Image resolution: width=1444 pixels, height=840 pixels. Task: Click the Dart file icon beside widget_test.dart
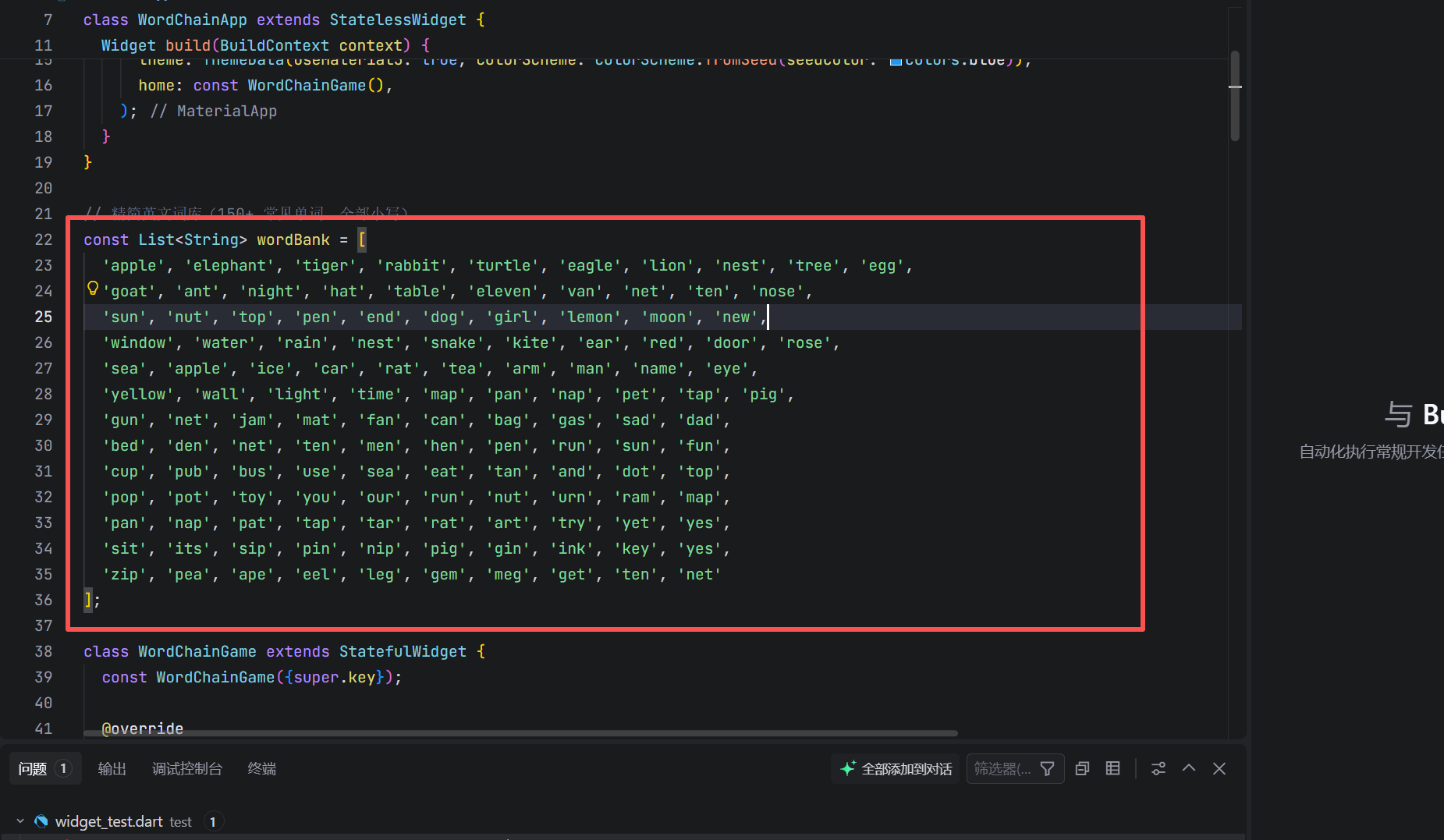pos(41,821)
